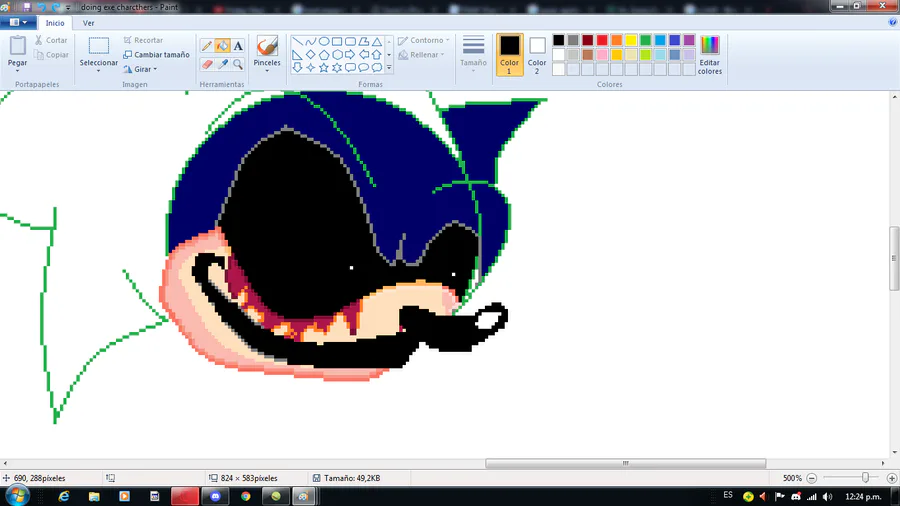Pick the oval callout shape
The height and width of the screenshot is (506, 900).
tap(363, 68)
